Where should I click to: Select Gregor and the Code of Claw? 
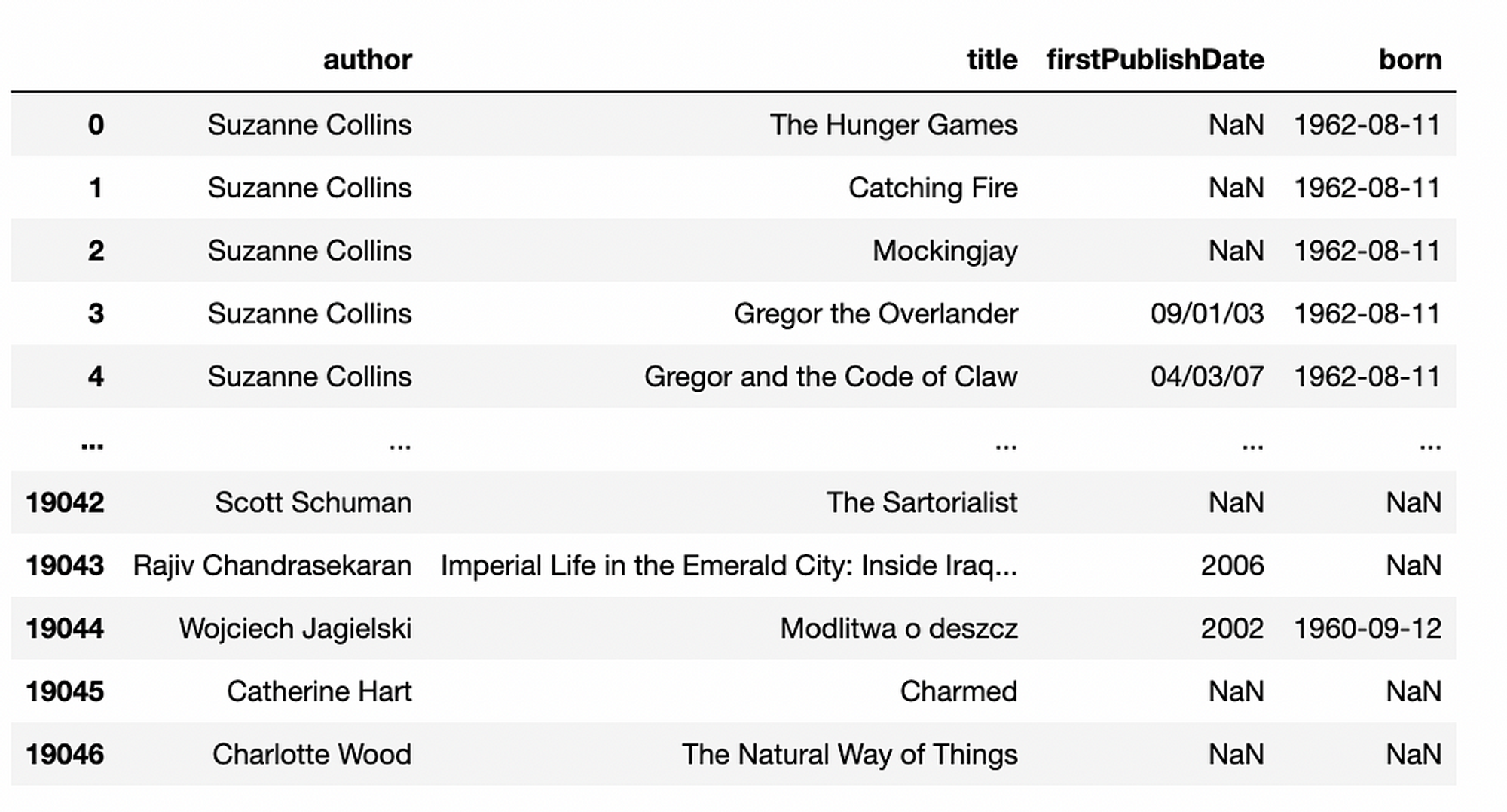click(830, 377)
